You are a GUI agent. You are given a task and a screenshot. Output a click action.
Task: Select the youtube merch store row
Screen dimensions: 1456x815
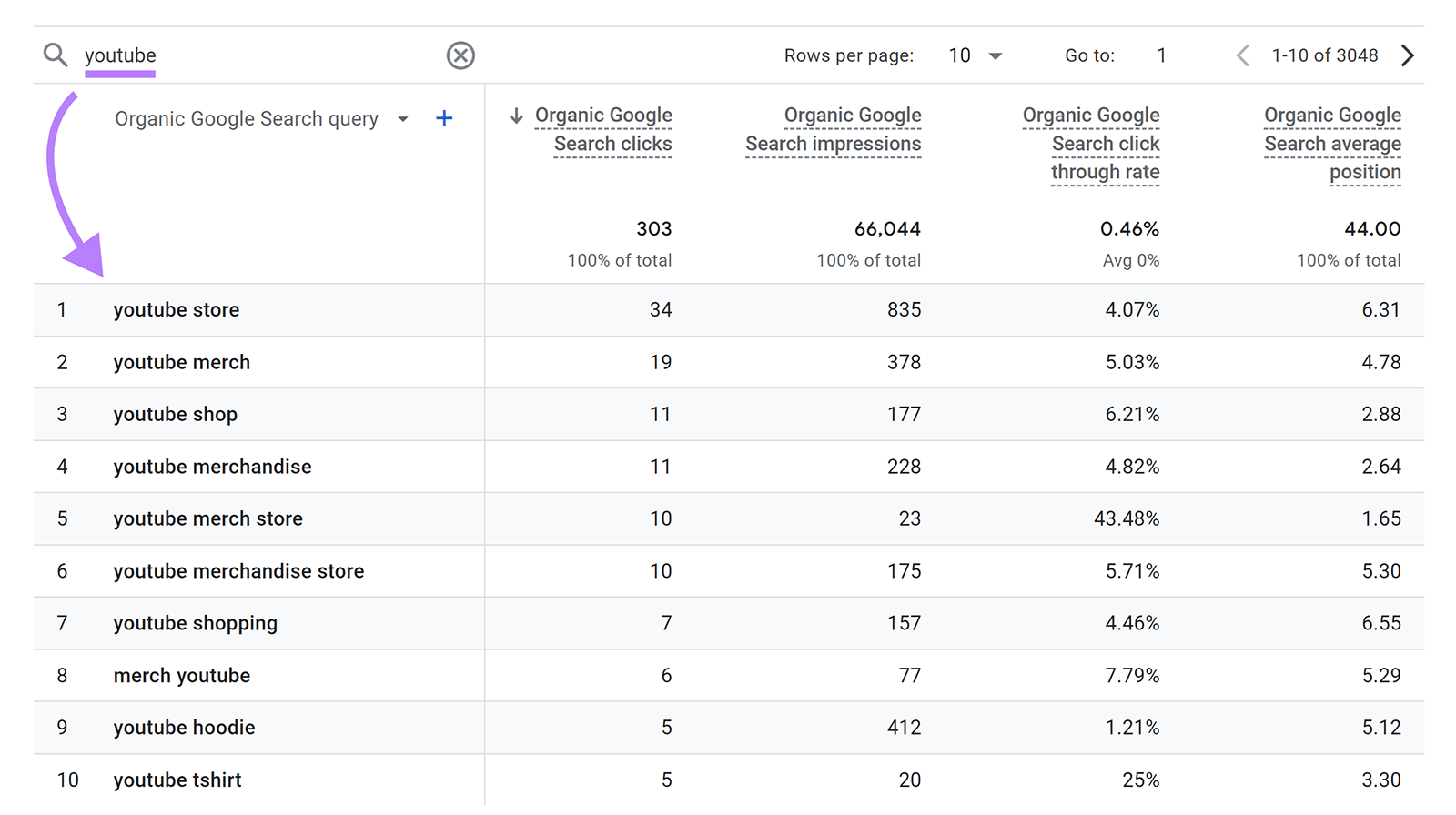pos(207,518)
